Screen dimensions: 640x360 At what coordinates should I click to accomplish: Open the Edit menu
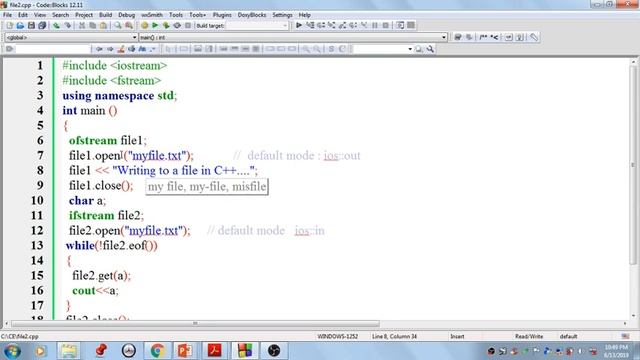[x=23, y=15]
